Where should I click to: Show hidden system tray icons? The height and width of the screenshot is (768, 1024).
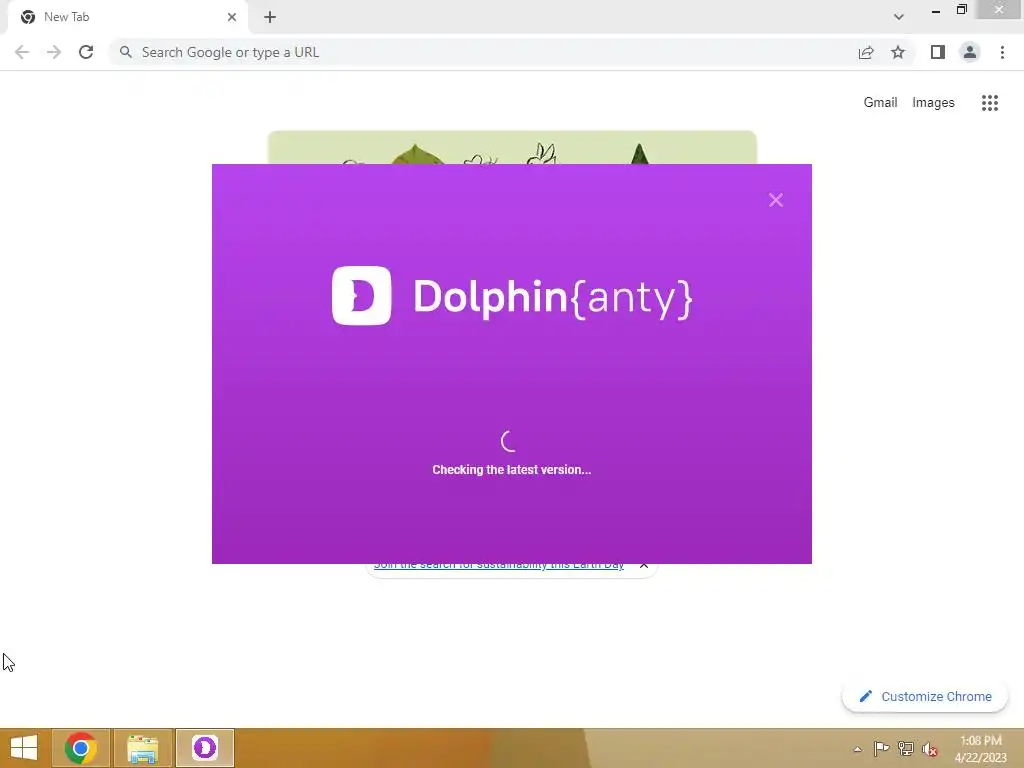857,749
